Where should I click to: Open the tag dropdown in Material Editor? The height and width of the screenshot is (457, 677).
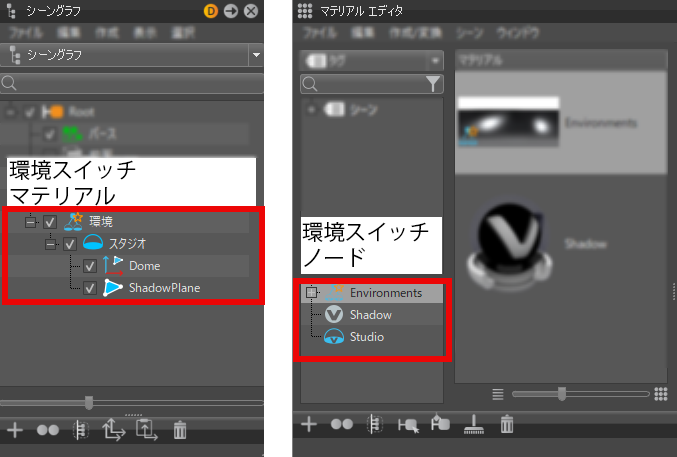[x=435, y=61]
